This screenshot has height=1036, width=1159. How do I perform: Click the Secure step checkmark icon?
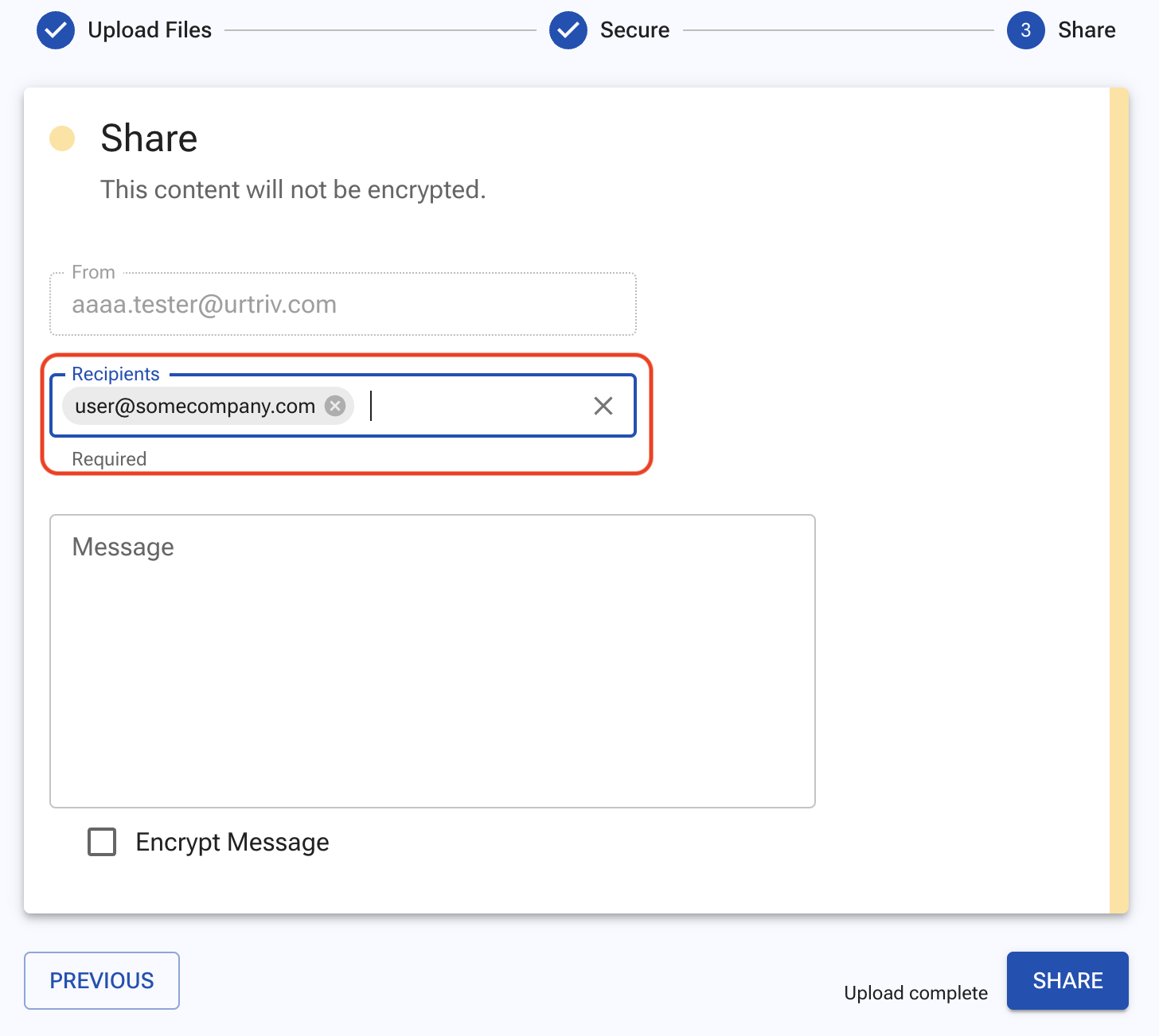tap(568, 29)
